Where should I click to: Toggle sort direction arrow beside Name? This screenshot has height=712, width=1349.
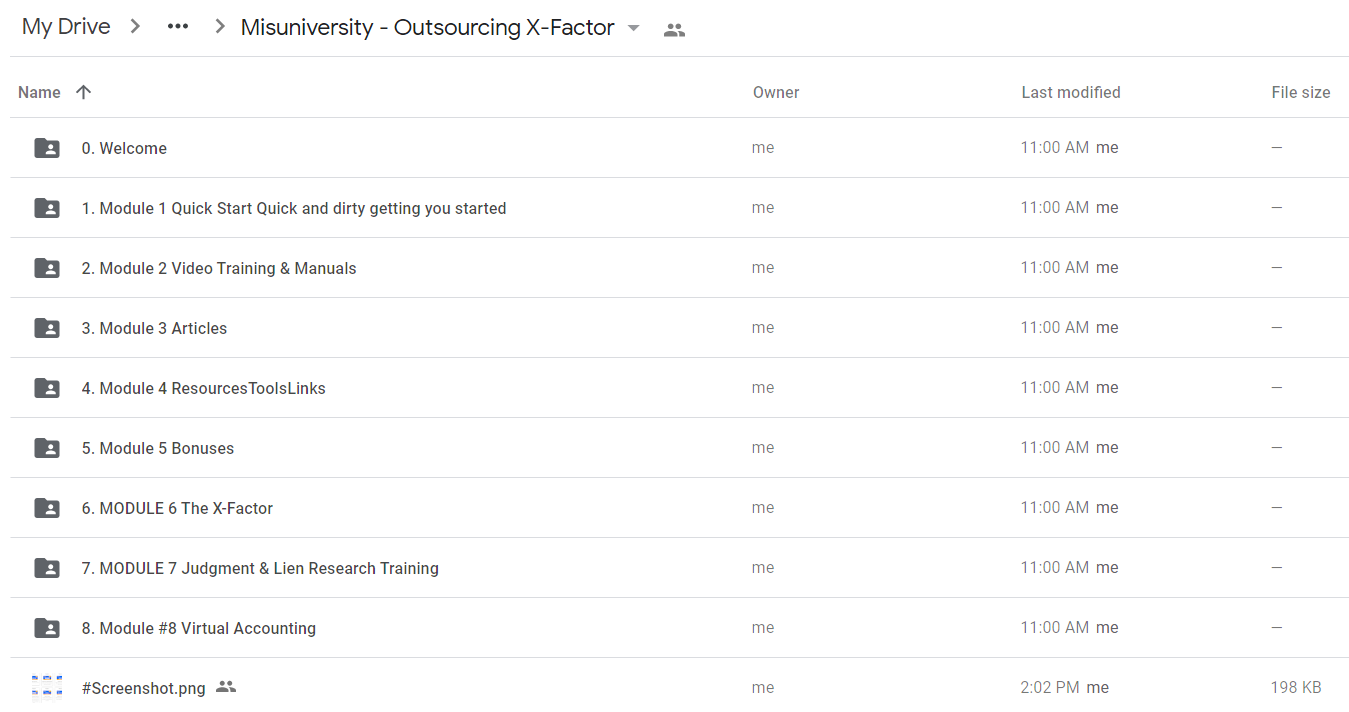(x=84, y=92)
